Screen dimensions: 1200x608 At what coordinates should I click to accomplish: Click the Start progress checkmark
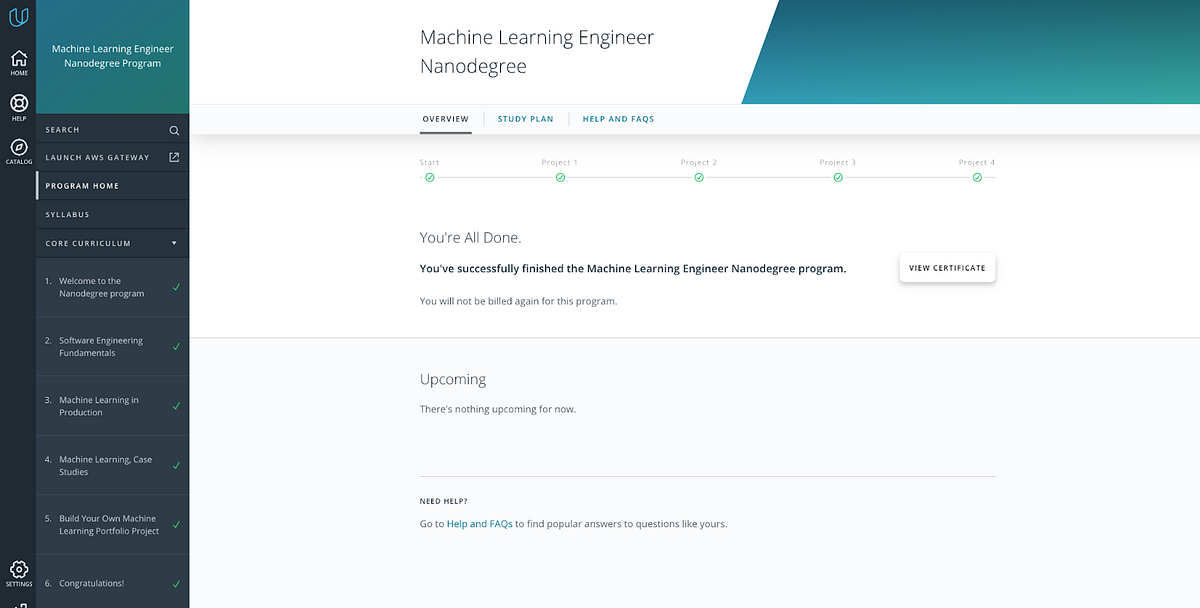pos(429,177)
